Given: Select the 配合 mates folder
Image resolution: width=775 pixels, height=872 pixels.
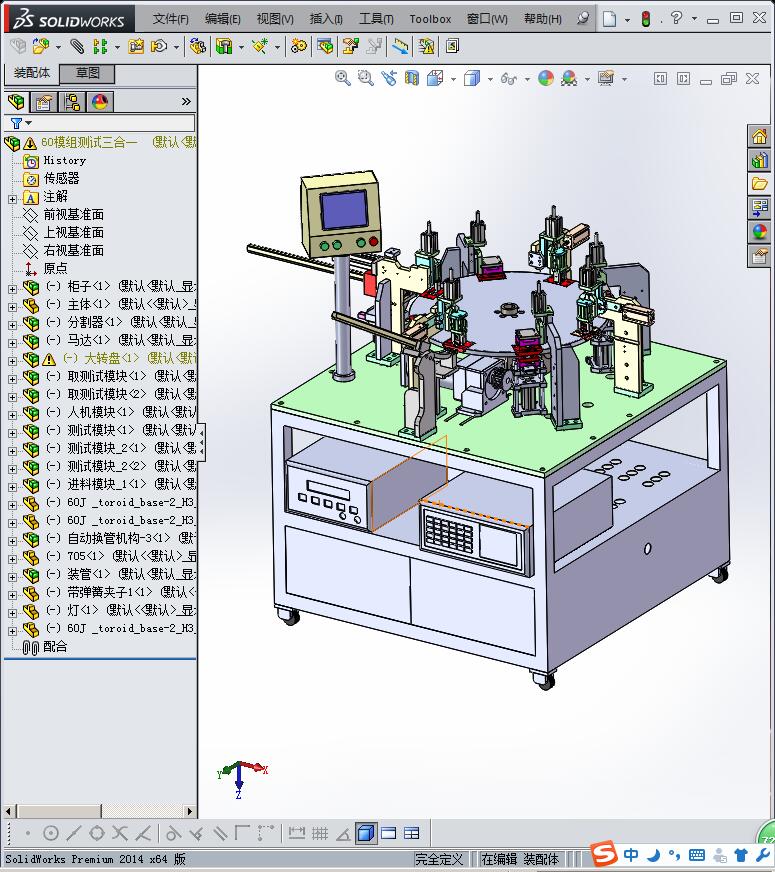Looking at the screenshot, I should [54, 647].
